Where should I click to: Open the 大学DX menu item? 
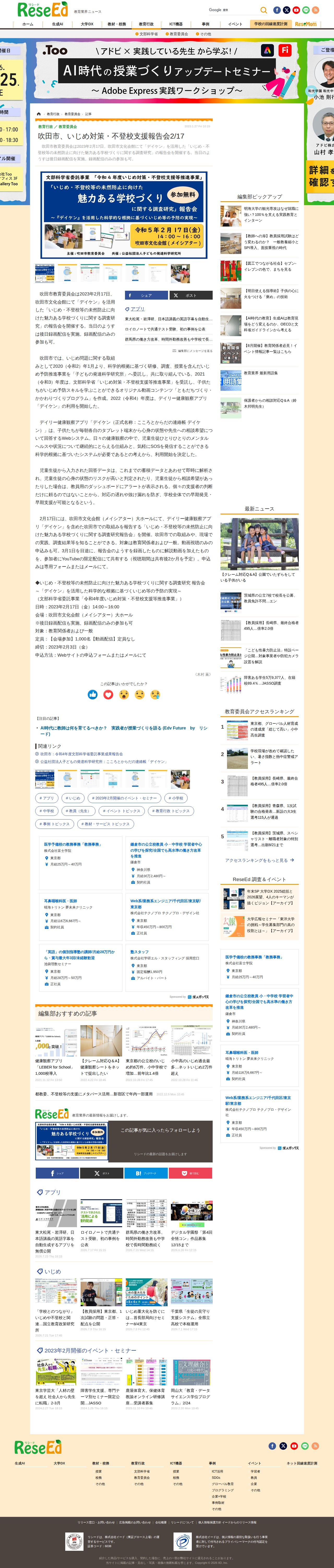tap(87, 24)
